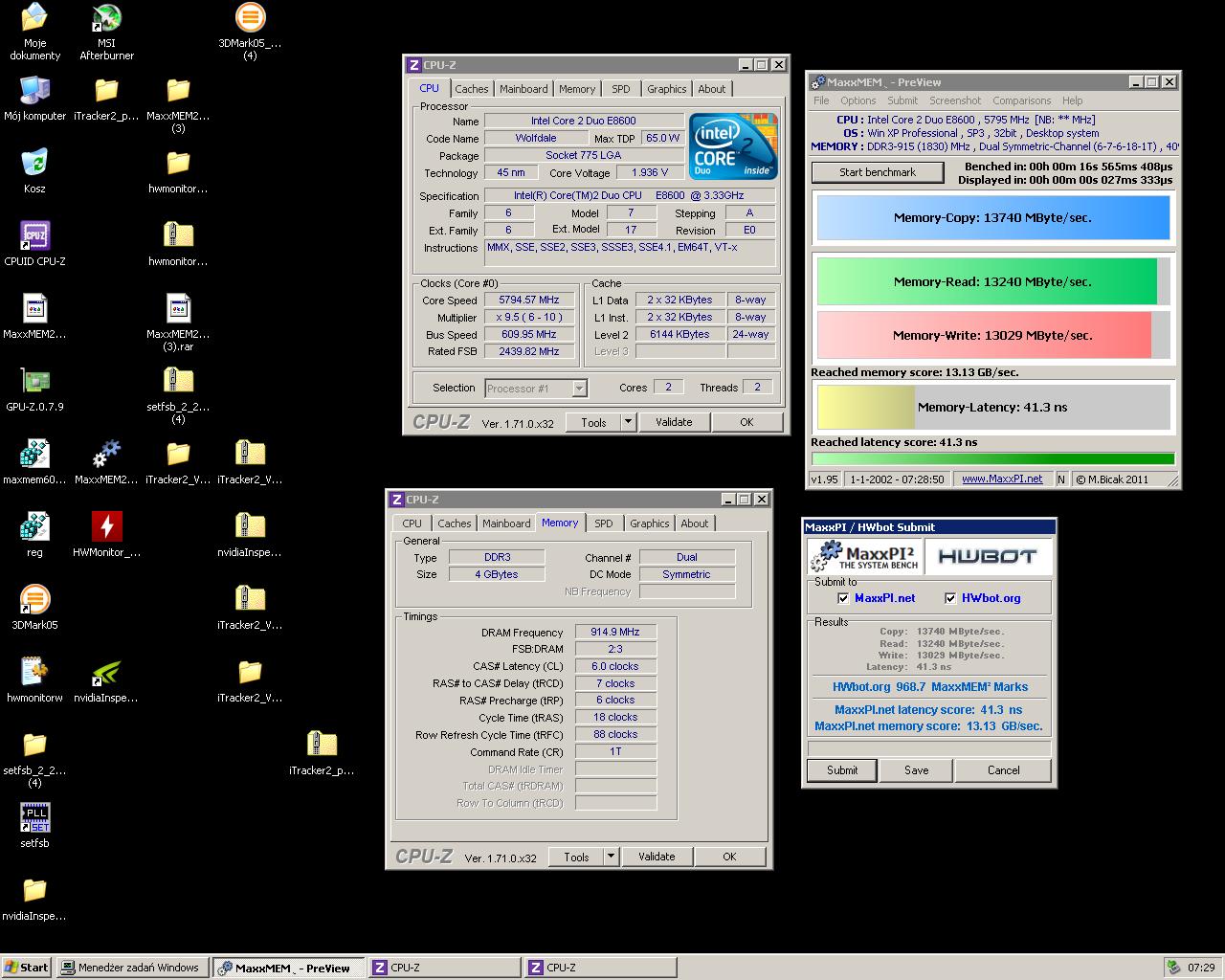Click the Intel Core 2 Duo logo

click(x=734, y=147)
